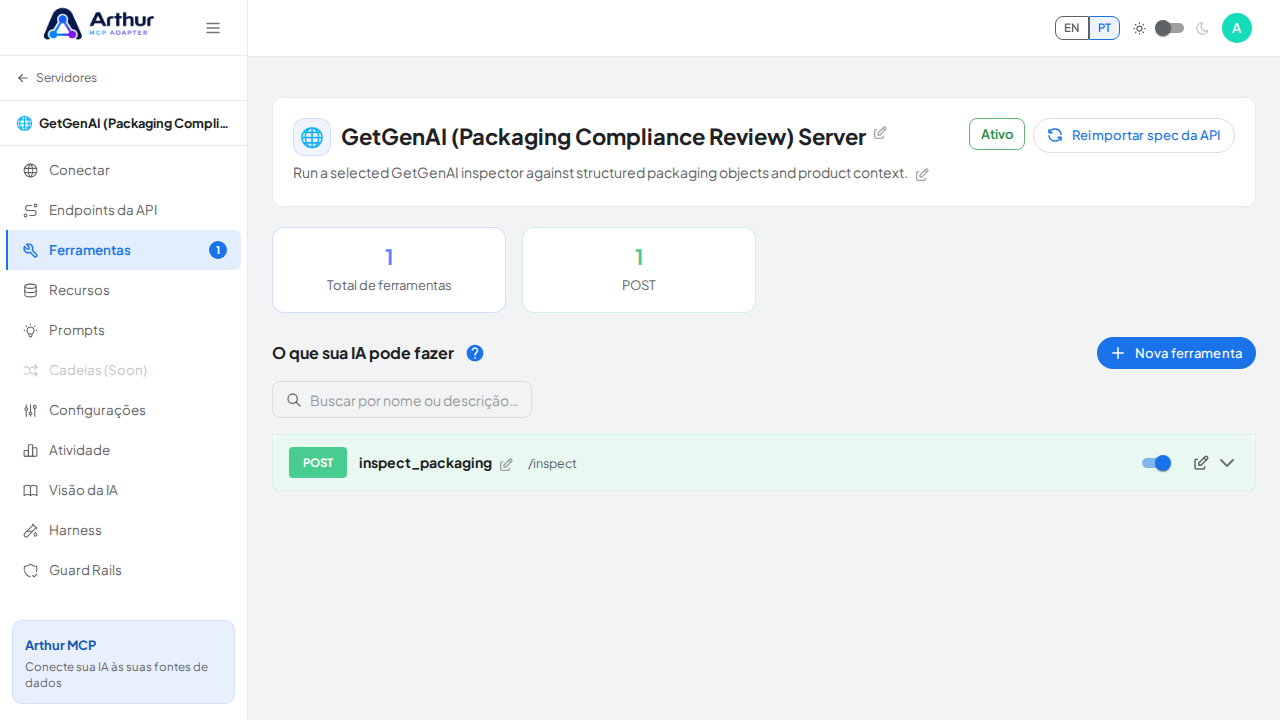Click the /inspect path text
Image resolution: width=1280 pixels, height=720 pixels.
[552, 464]
